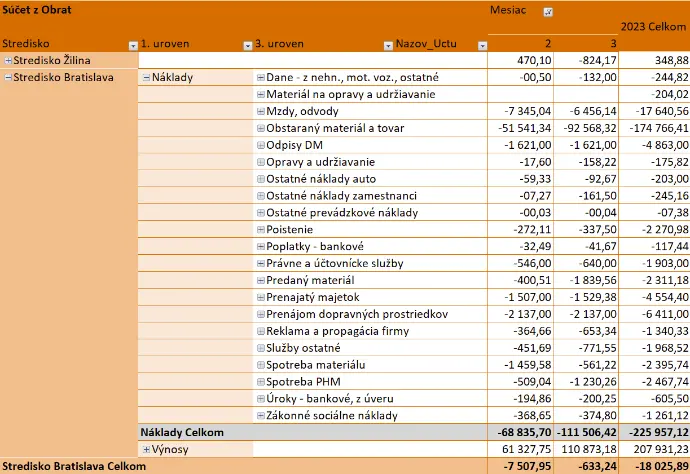This screenshot has height=474, width=690.
Task: Click the value -68 835,70
Action: [x=524, y=433]
